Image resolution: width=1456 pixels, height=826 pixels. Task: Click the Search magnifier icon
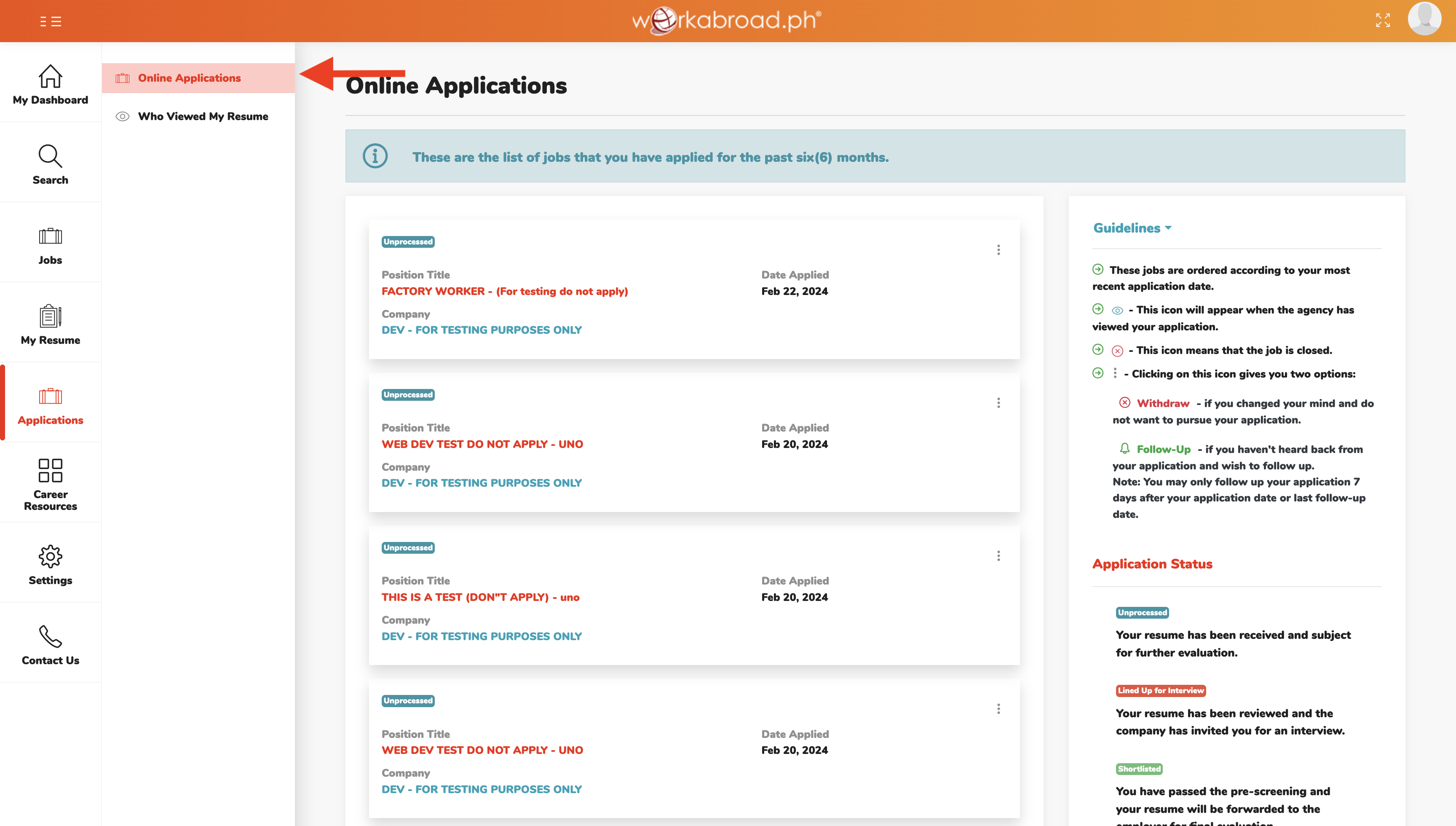(x=51, y=156)
